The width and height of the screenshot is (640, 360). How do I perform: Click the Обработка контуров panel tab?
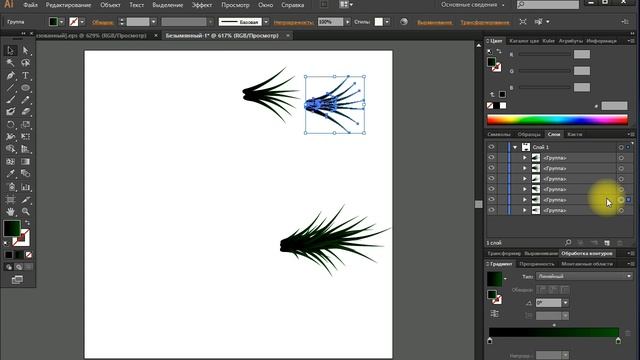click(x=587, y=253)
